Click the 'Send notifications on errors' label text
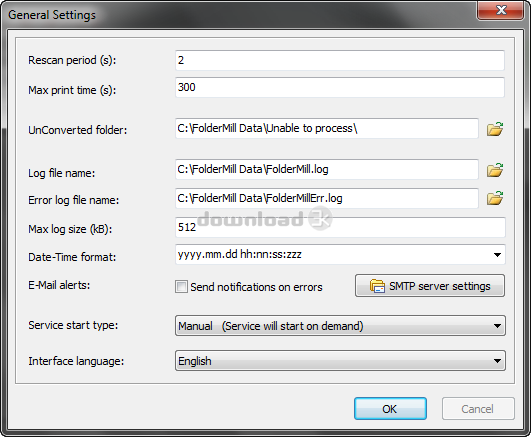This screenshot has width=531, height=437. 256,287
